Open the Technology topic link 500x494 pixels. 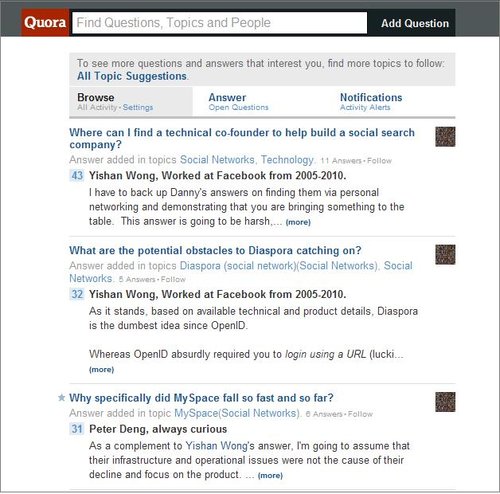[x=287, y=160]
